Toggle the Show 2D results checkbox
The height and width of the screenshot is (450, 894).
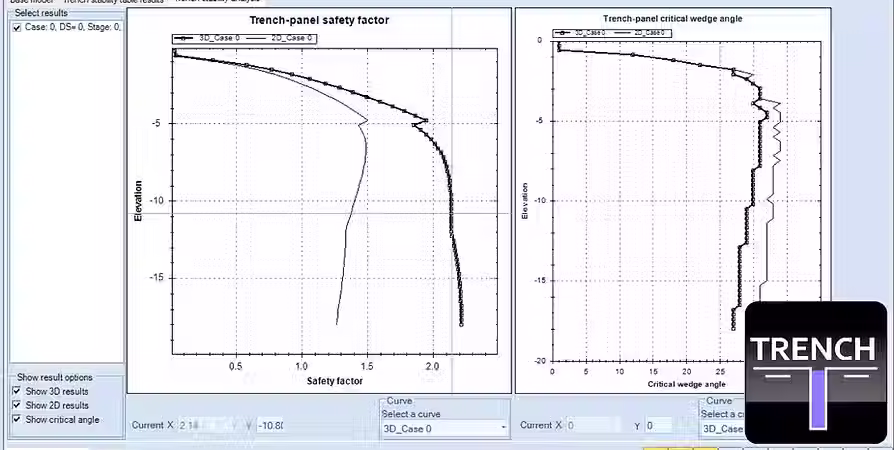[x=17, y=406]
